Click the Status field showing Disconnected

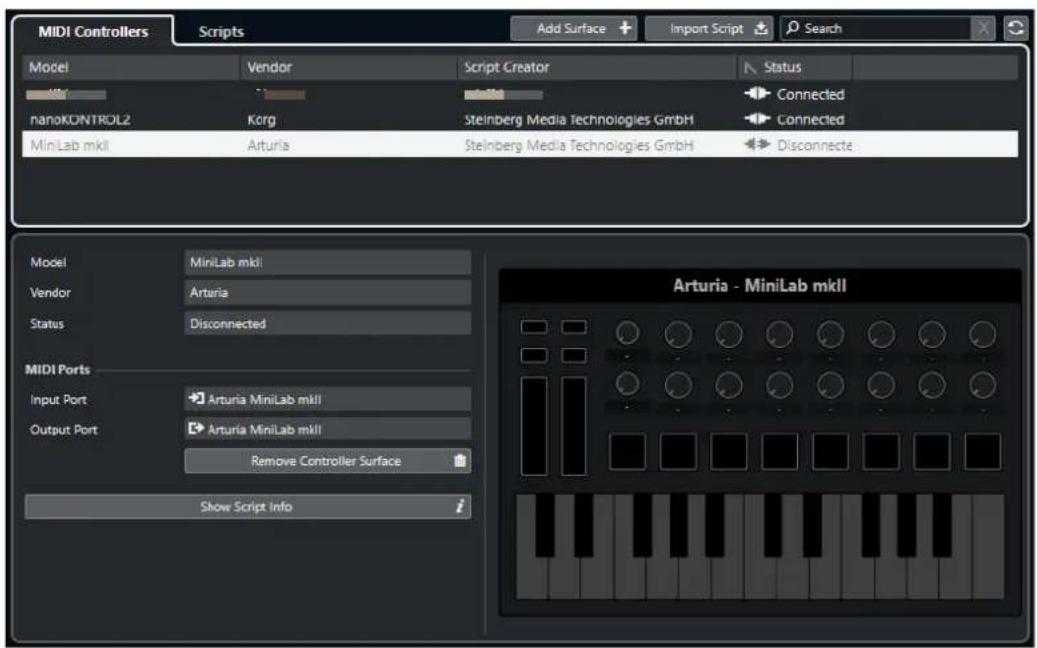328,324
